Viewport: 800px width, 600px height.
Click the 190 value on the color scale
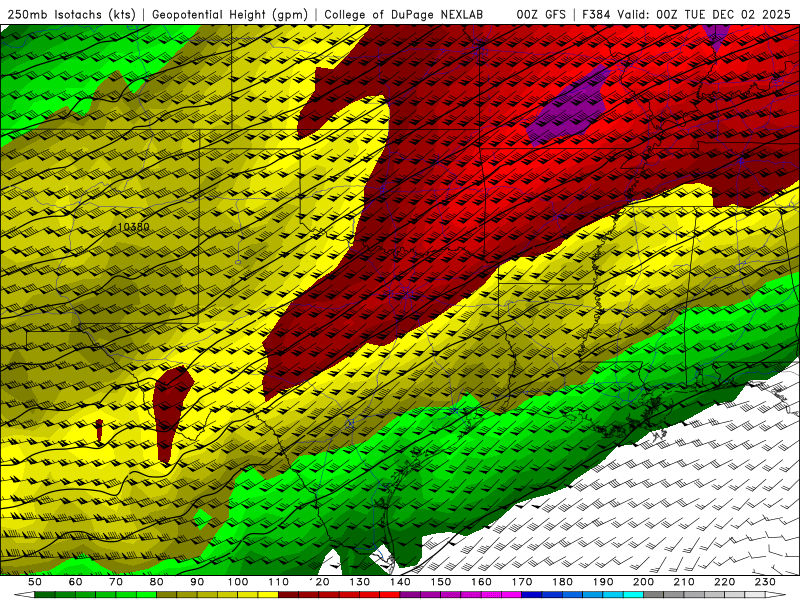pyautogui.click(x=603, y=582)
